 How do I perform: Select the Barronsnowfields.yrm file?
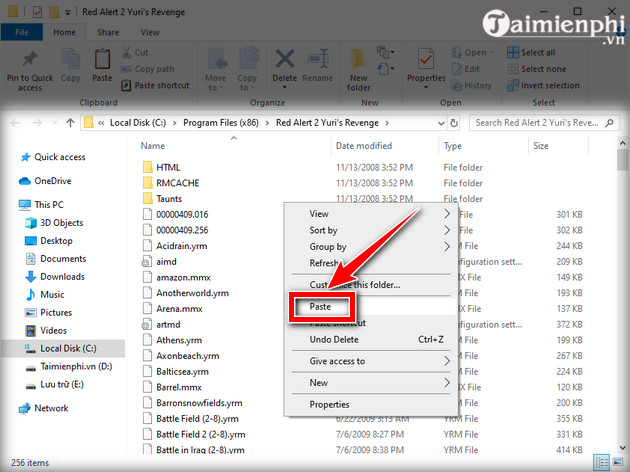pyautogui.click(x=192, y=403)
